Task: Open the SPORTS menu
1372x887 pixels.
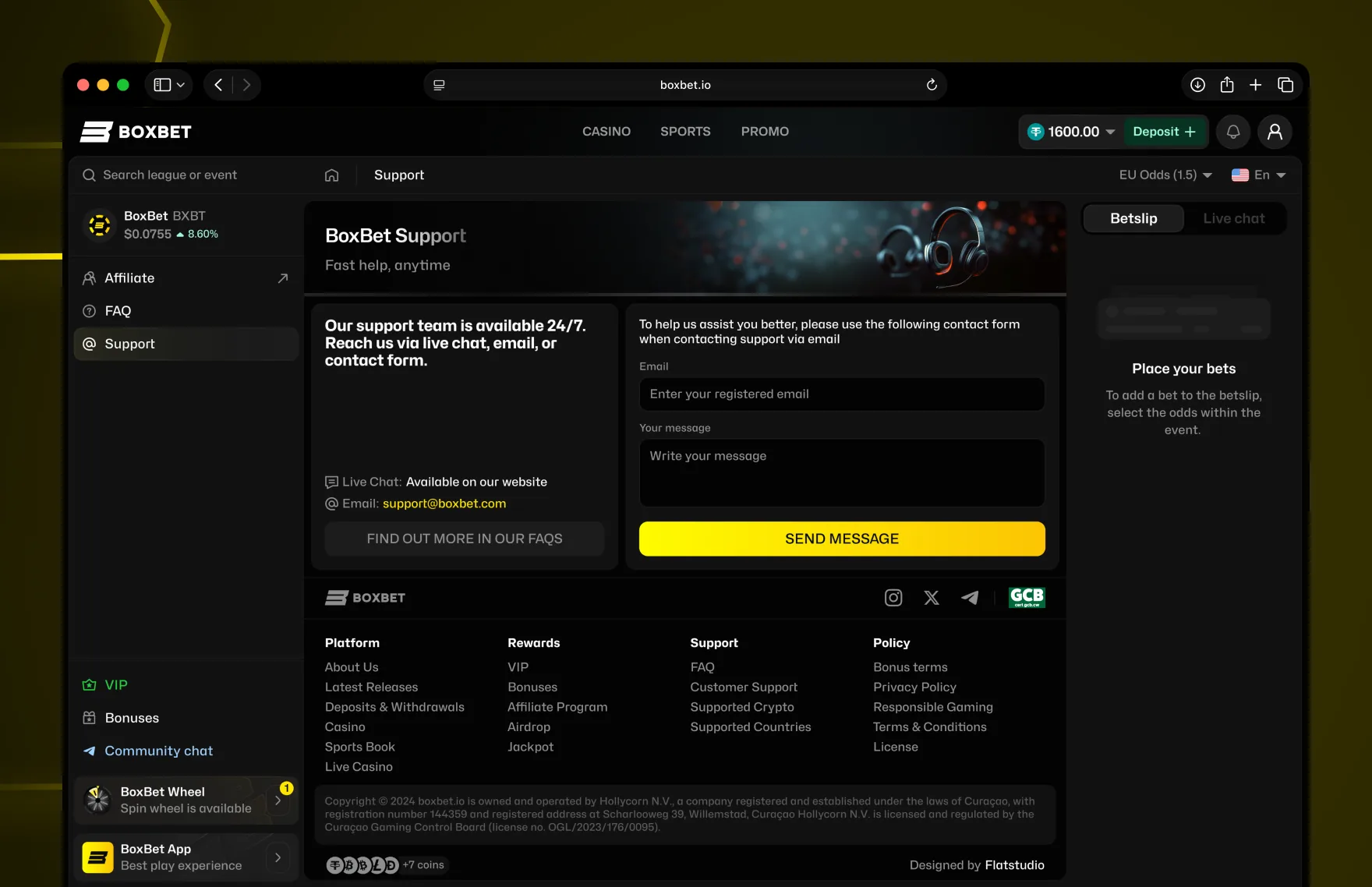Action: pyautogui.click(x=685, y=132)
